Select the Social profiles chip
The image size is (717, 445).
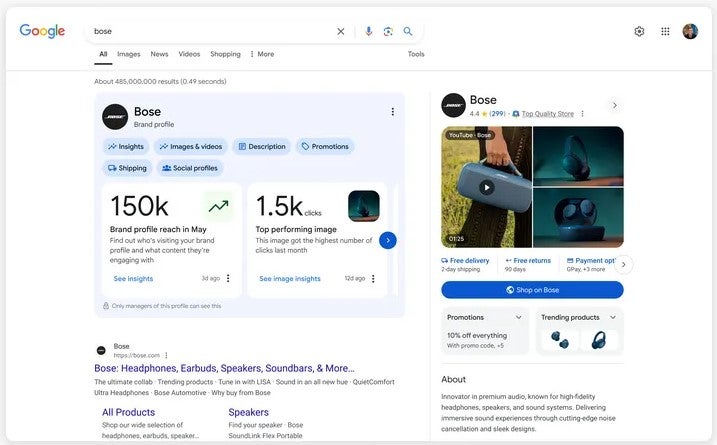click(x=189, y=168)
